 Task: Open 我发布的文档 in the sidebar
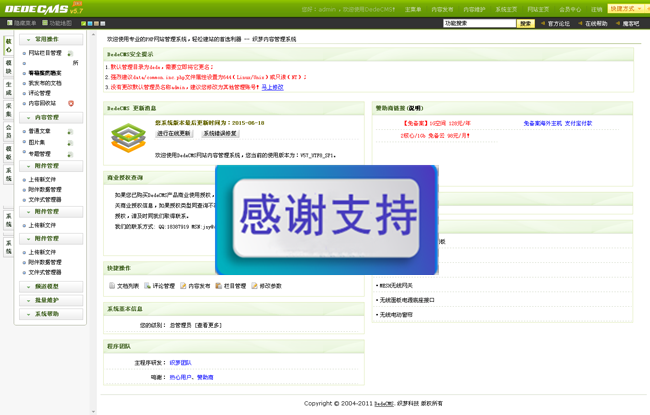click(45, 83)
